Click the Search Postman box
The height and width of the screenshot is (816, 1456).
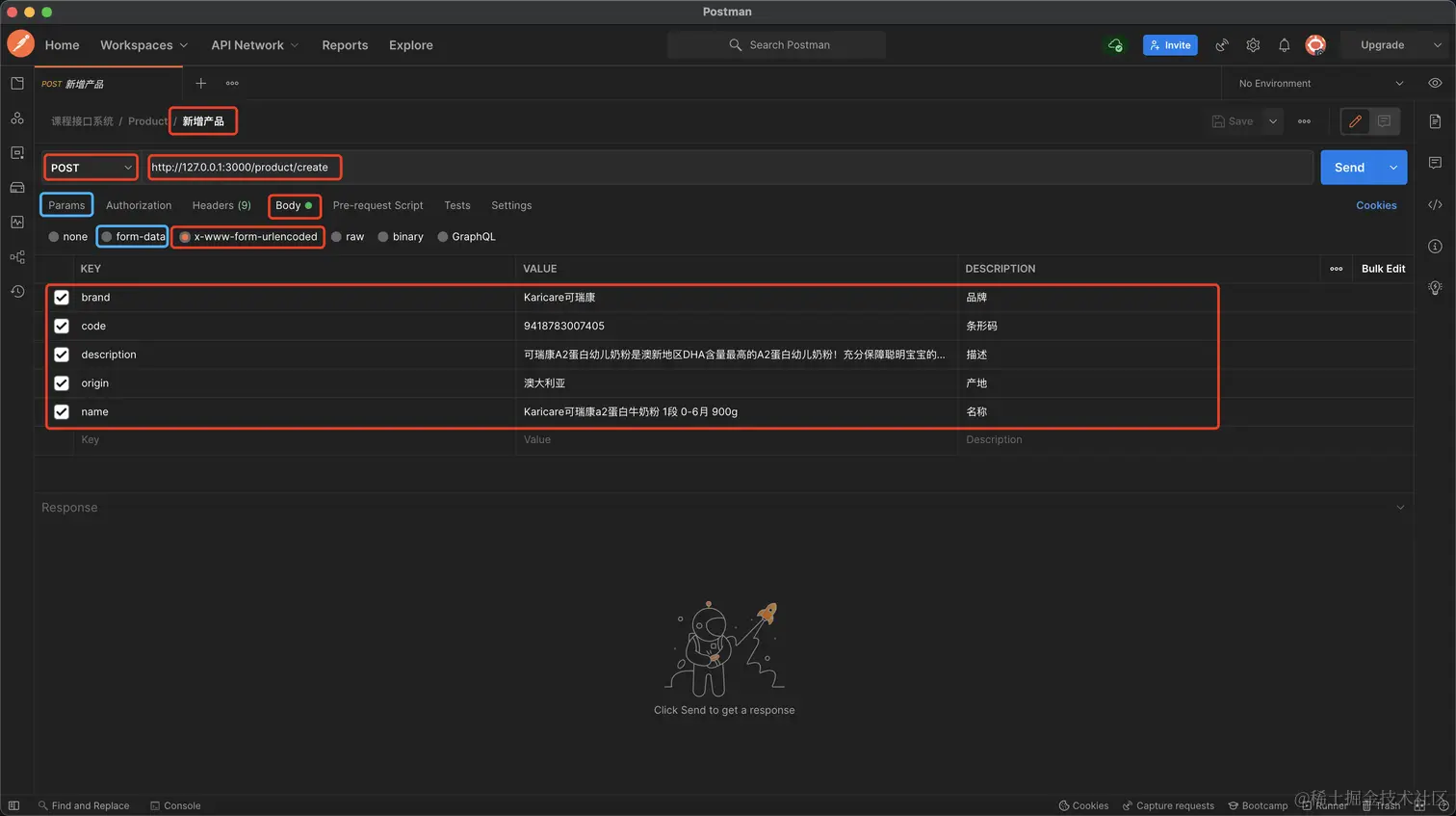[778, 45]
